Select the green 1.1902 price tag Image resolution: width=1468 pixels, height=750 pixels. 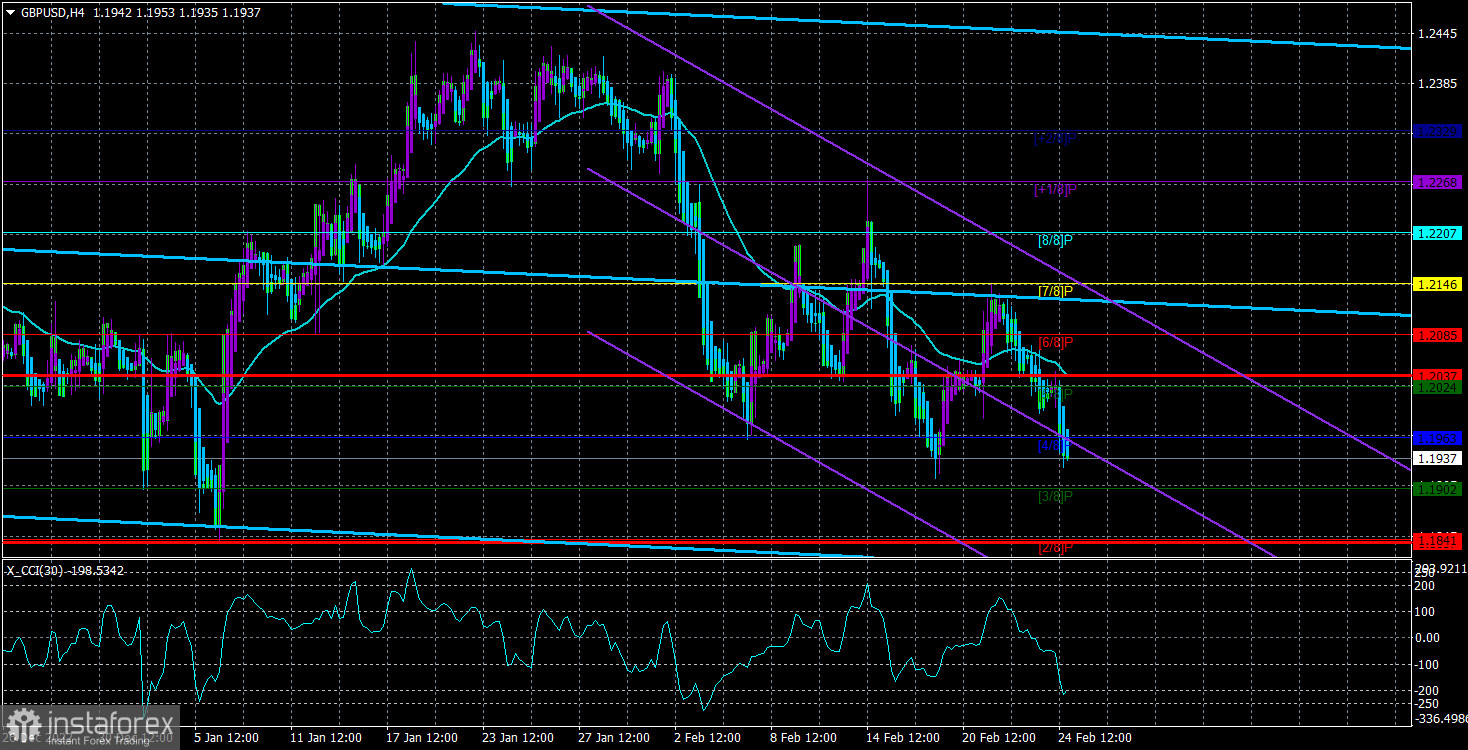[1438, 488]
